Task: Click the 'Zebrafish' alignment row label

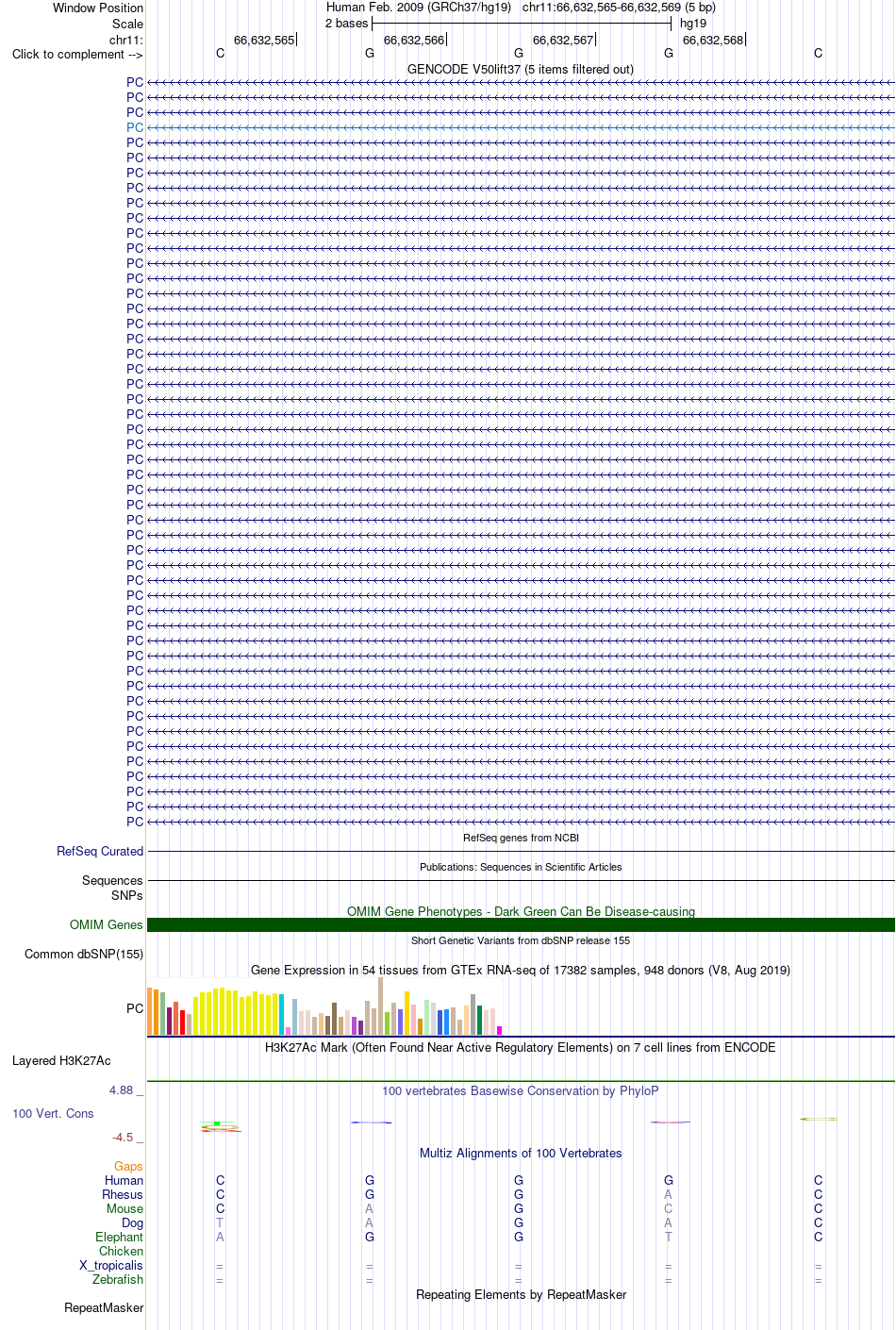Action: click(118, 1279)
